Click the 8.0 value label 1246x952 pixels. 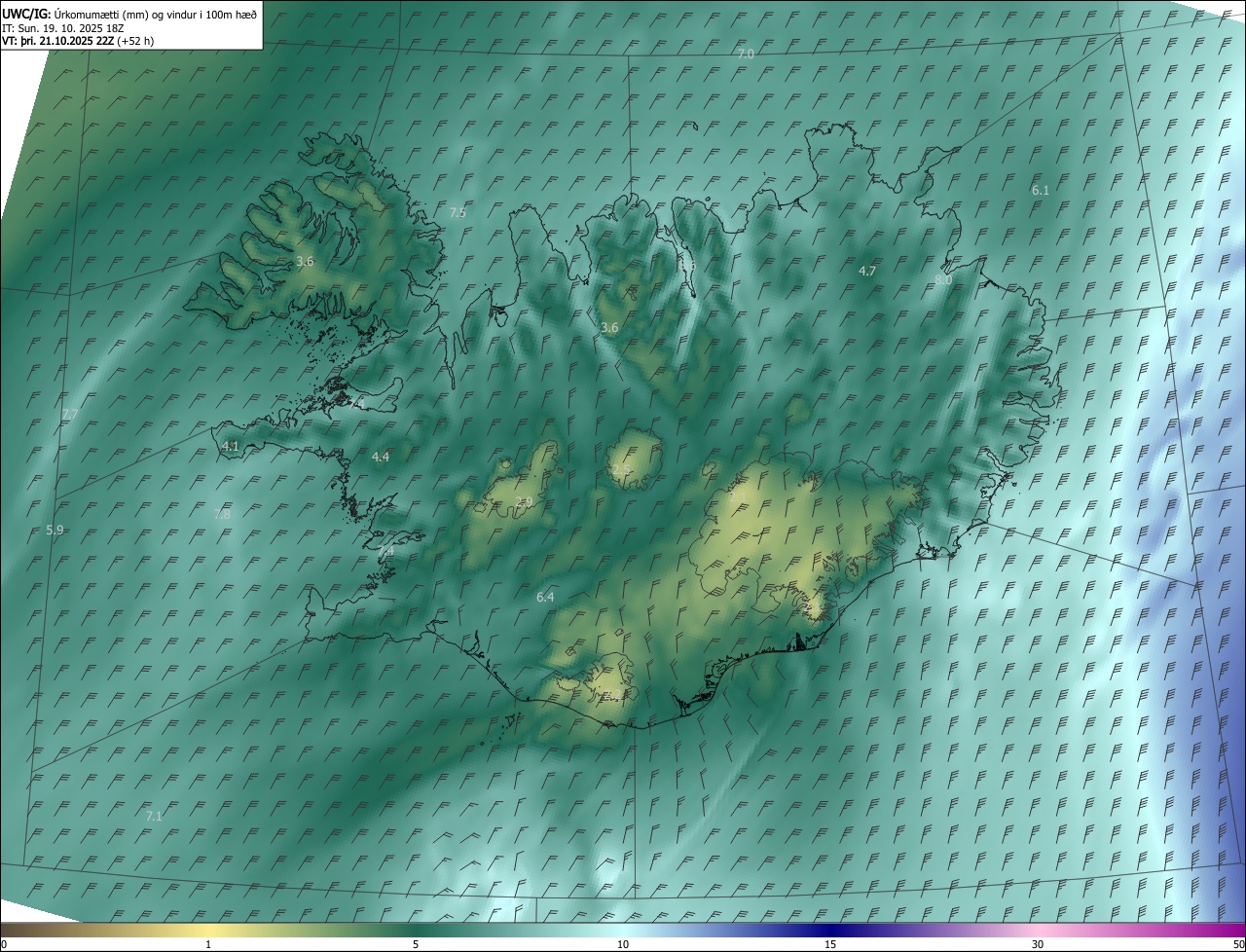[x=943, y=279]
